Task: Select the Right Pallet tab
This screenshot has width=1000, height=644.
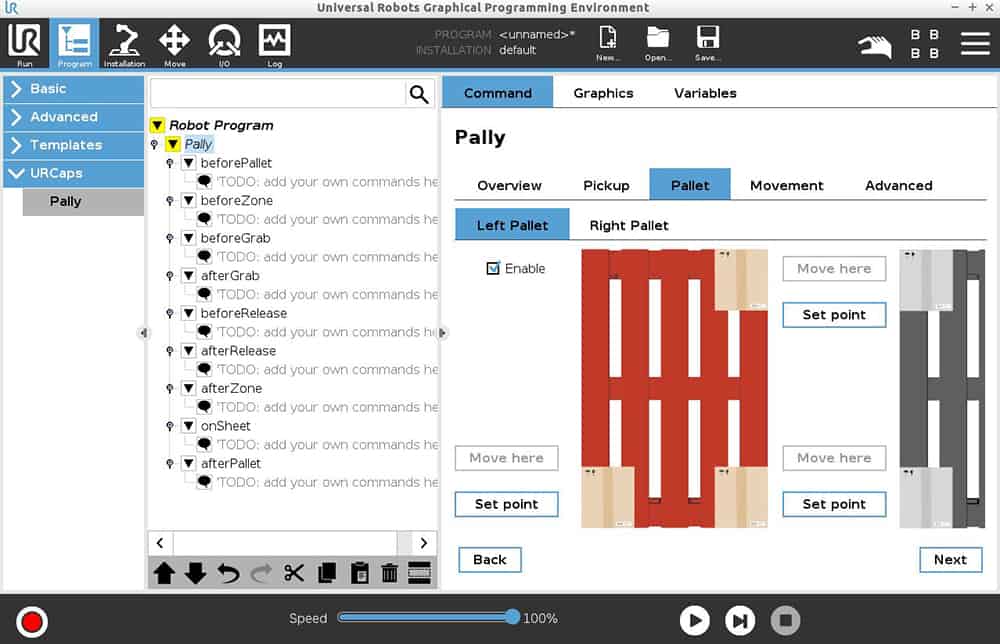Action: tap(629, 225)
